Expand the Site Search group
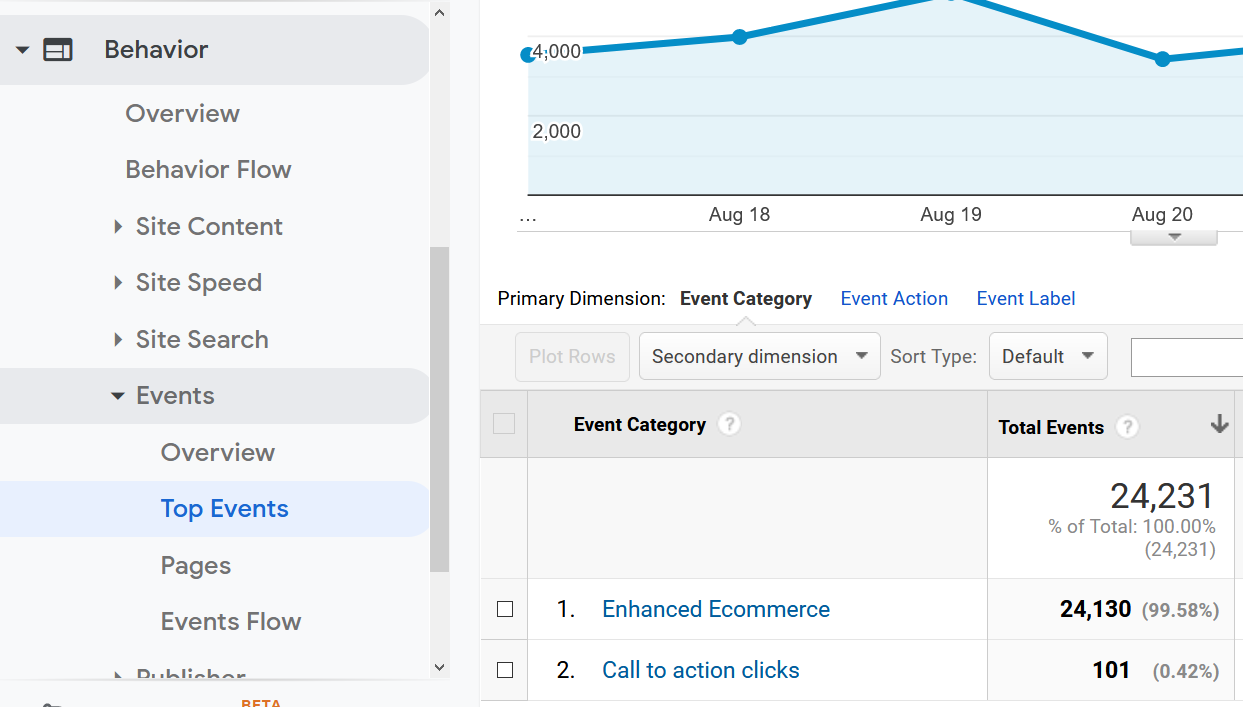 191,339
